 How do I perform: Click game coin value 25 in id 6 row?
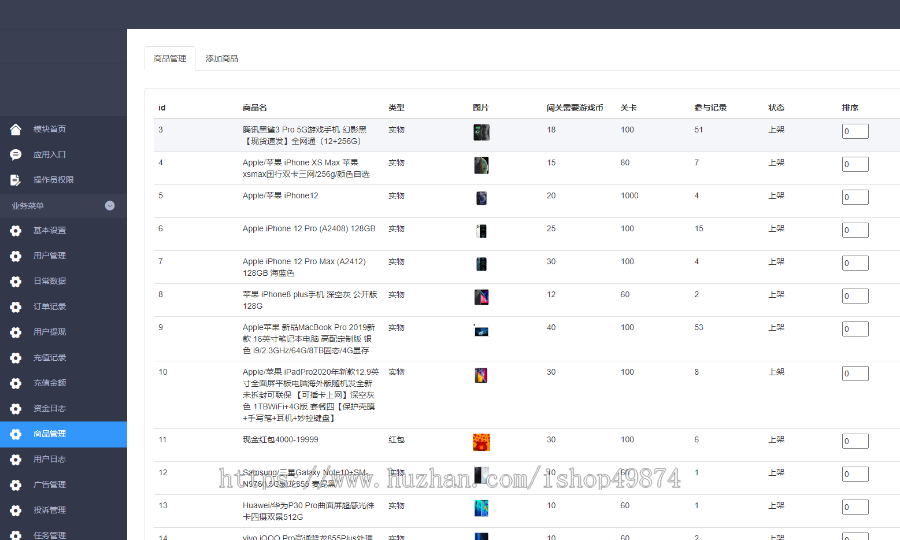[551, 228]
